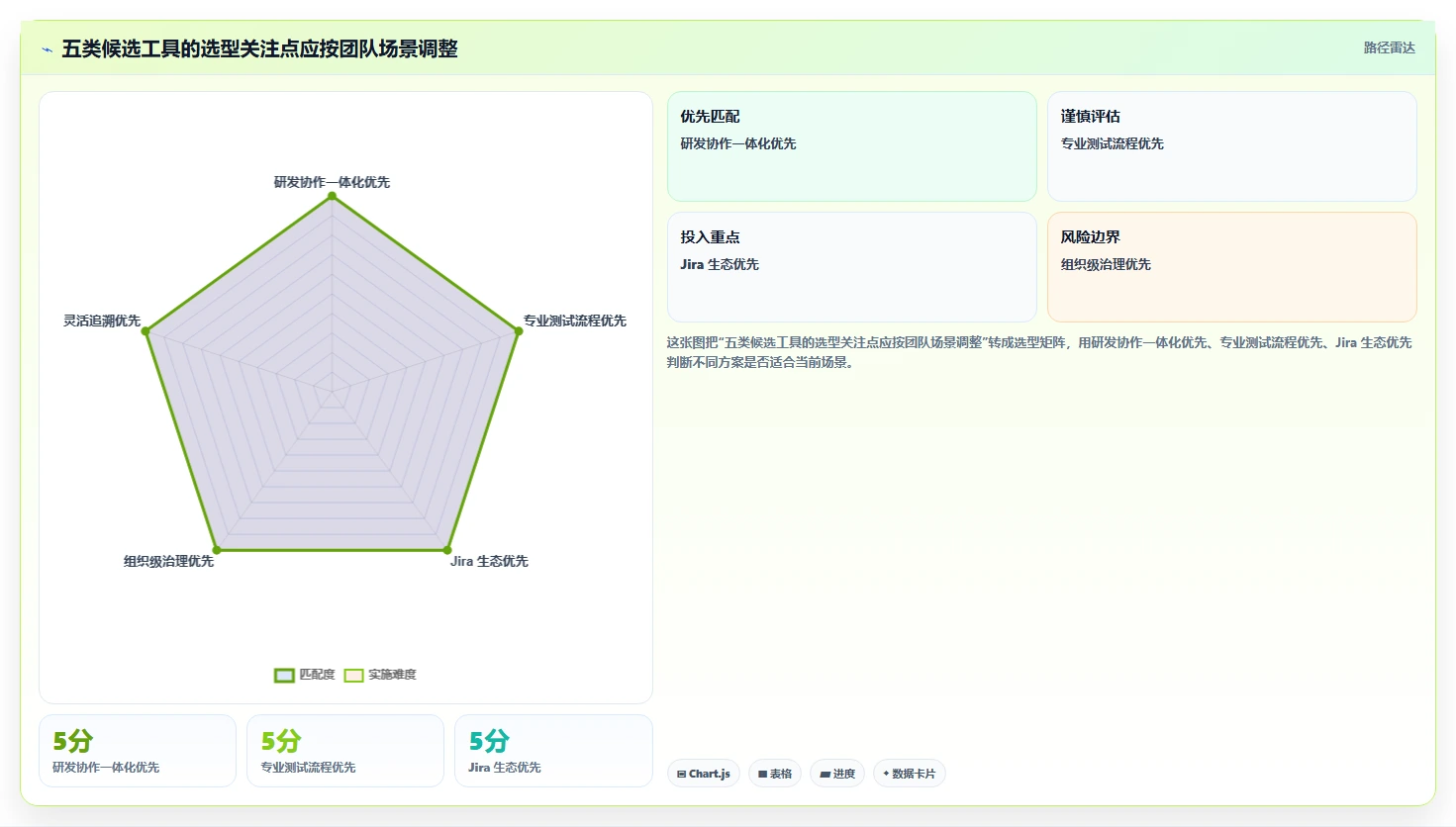This screenshot has width=1456, height=827.
Task: Click the radar point at 灵活追溯优先
Action: [x=146, y=331]
